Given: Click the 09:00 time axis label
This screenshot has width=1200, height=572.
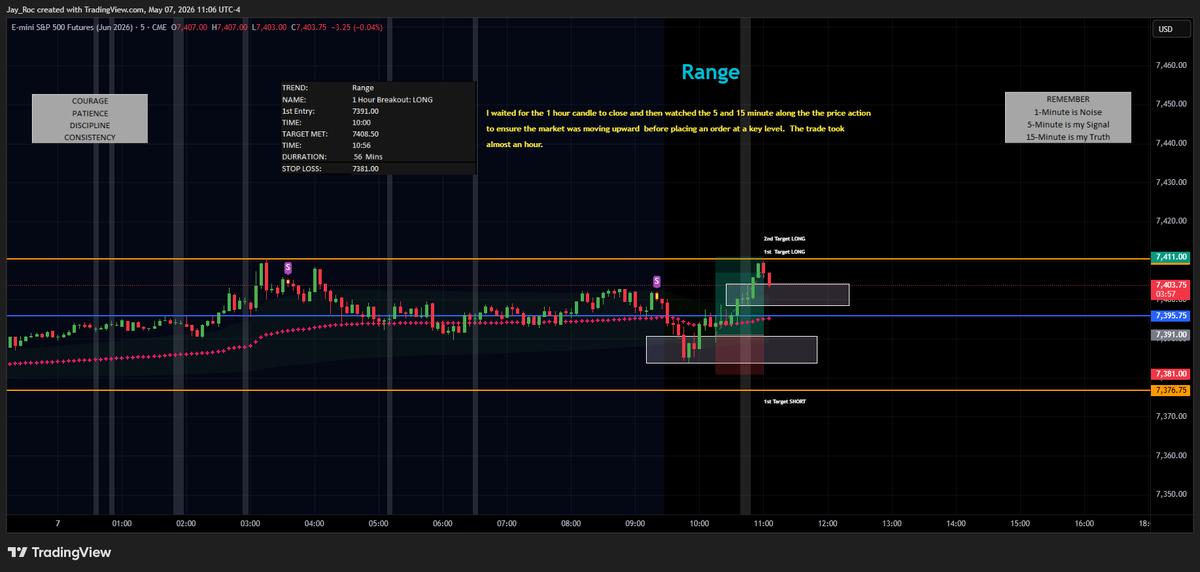Looking at the screenshot, I should tap(635, 523).
